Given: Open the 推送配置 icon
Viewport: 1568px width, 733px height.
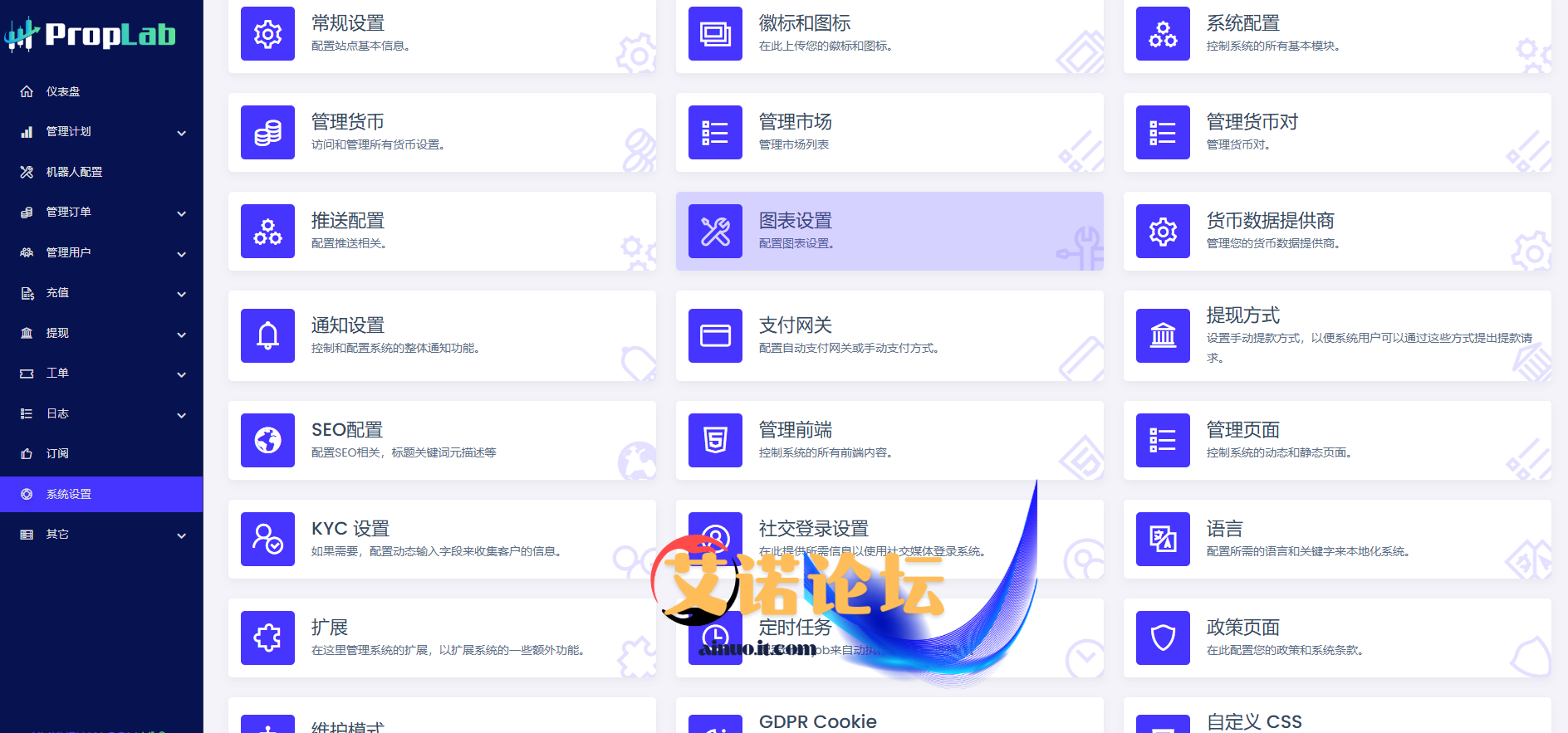Looking at the screenshot, I should pyautogui.click(x=267, y=232).
